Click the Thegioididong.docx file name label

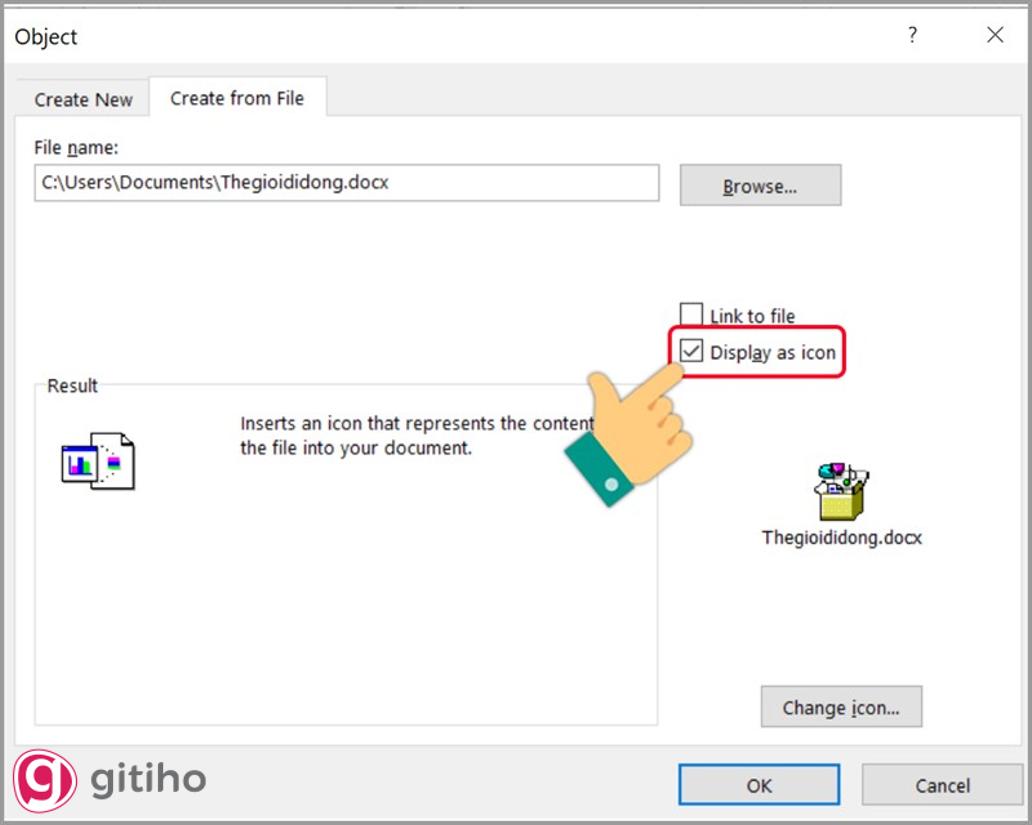tap(842, 537)
